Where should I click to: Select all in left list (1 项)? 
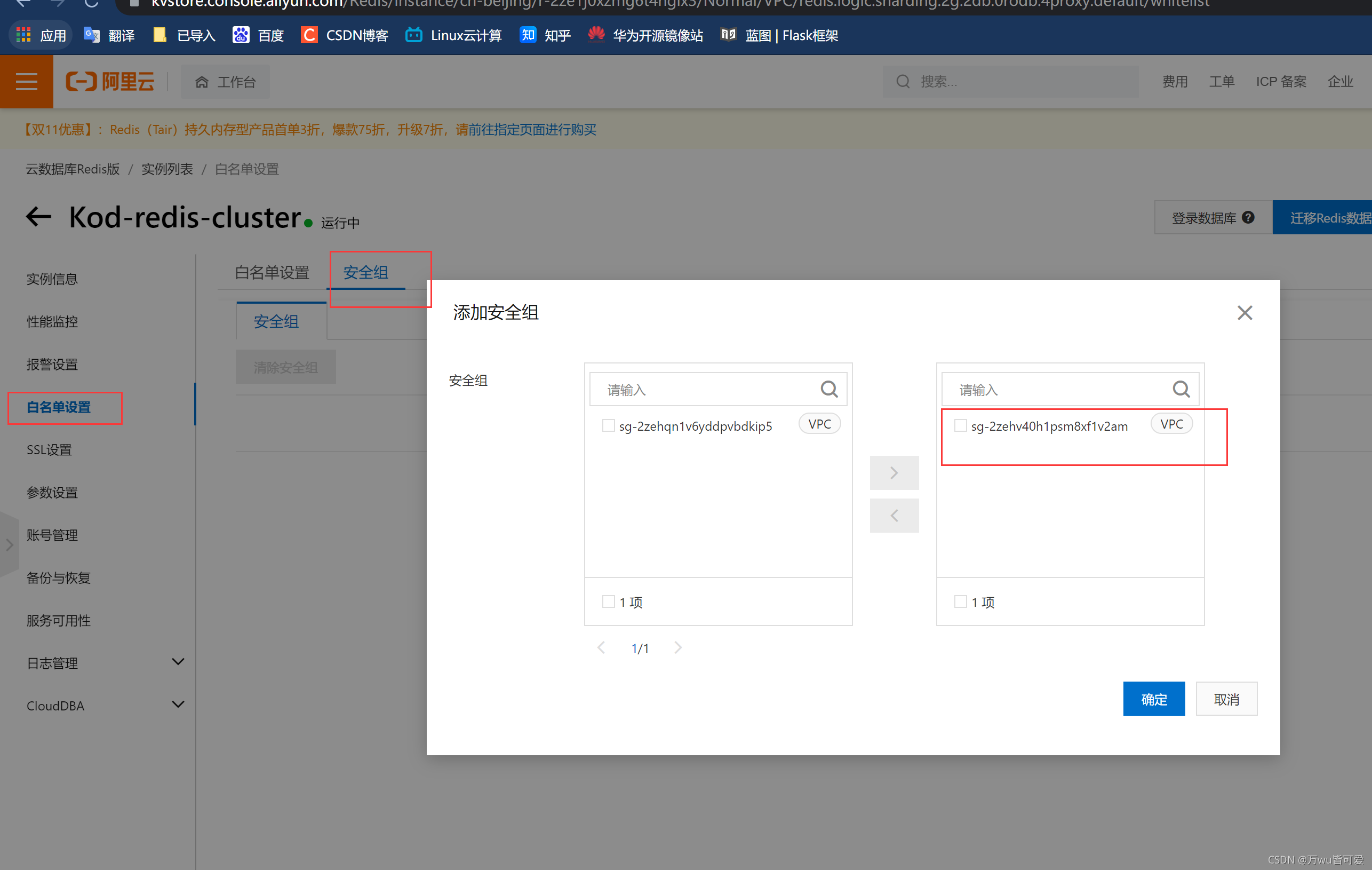609,602
